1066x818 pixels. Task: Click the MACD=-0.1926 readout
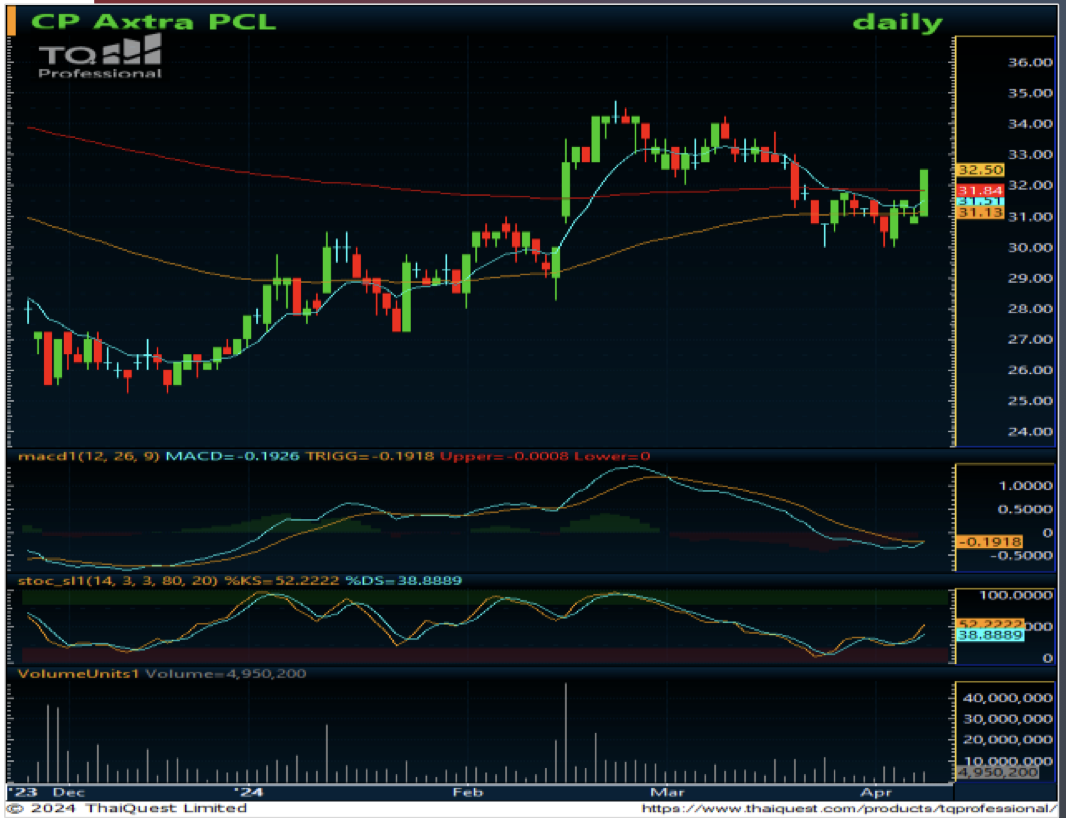tap(233, 456)
